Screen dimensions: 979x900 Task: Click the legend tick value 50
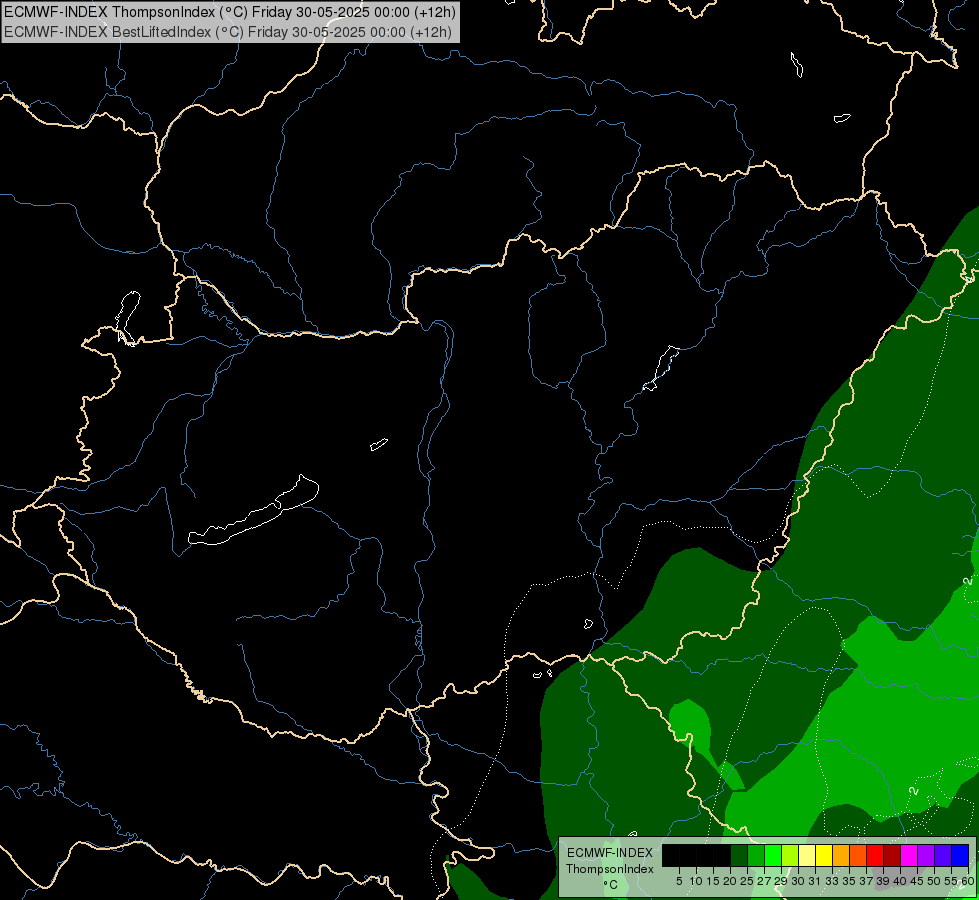point(935,881)
